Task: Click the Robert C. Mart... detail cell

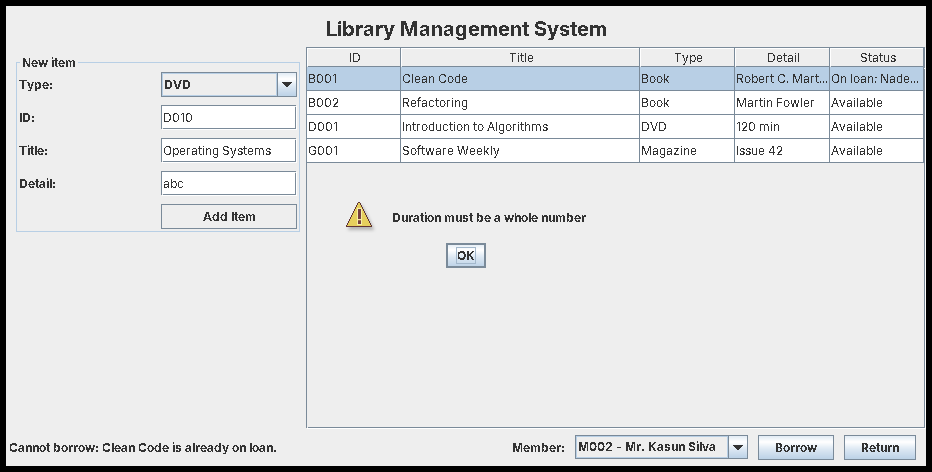Action: 782,78
